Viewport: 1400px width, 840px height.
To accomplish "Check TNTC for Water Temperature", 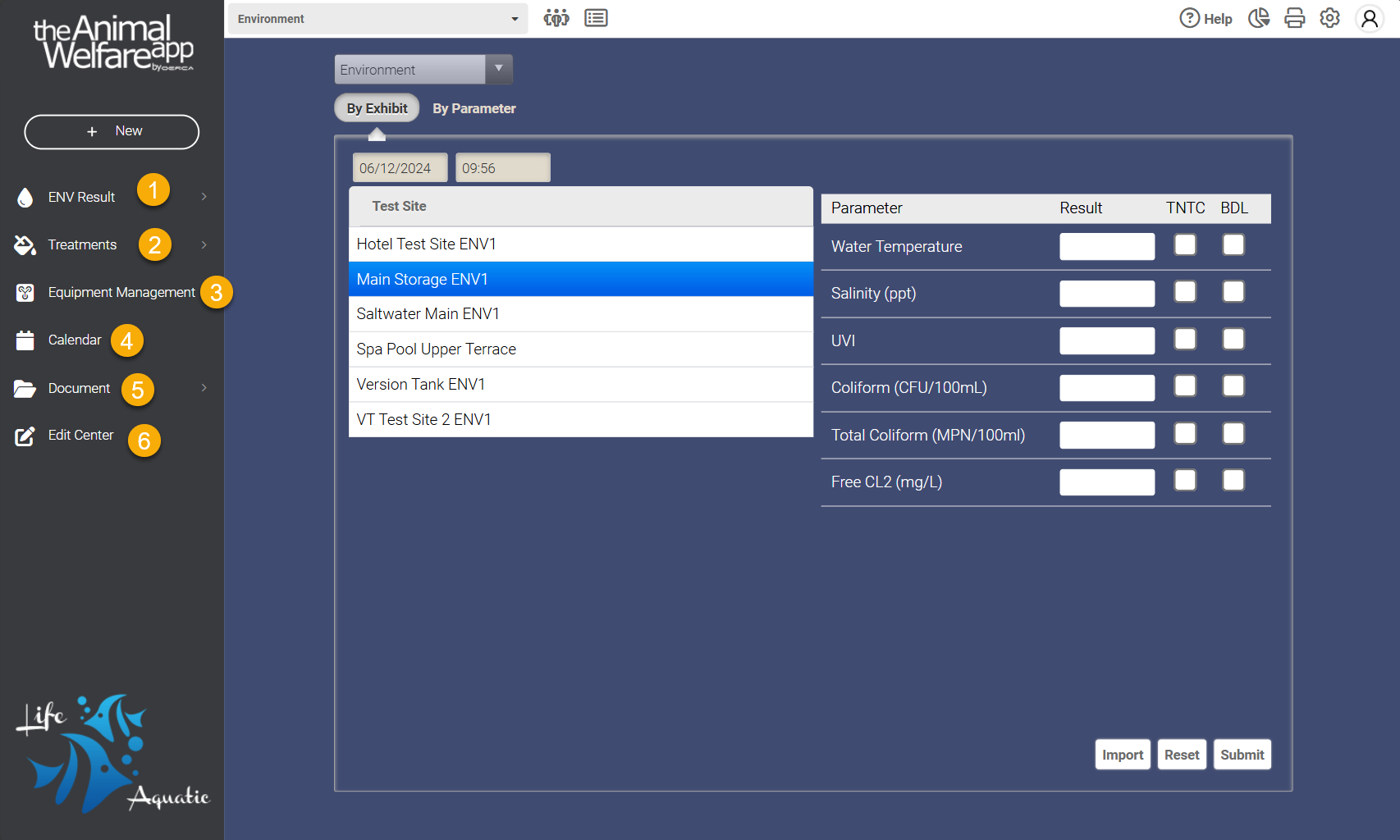I will click(x=1184, y=245).
